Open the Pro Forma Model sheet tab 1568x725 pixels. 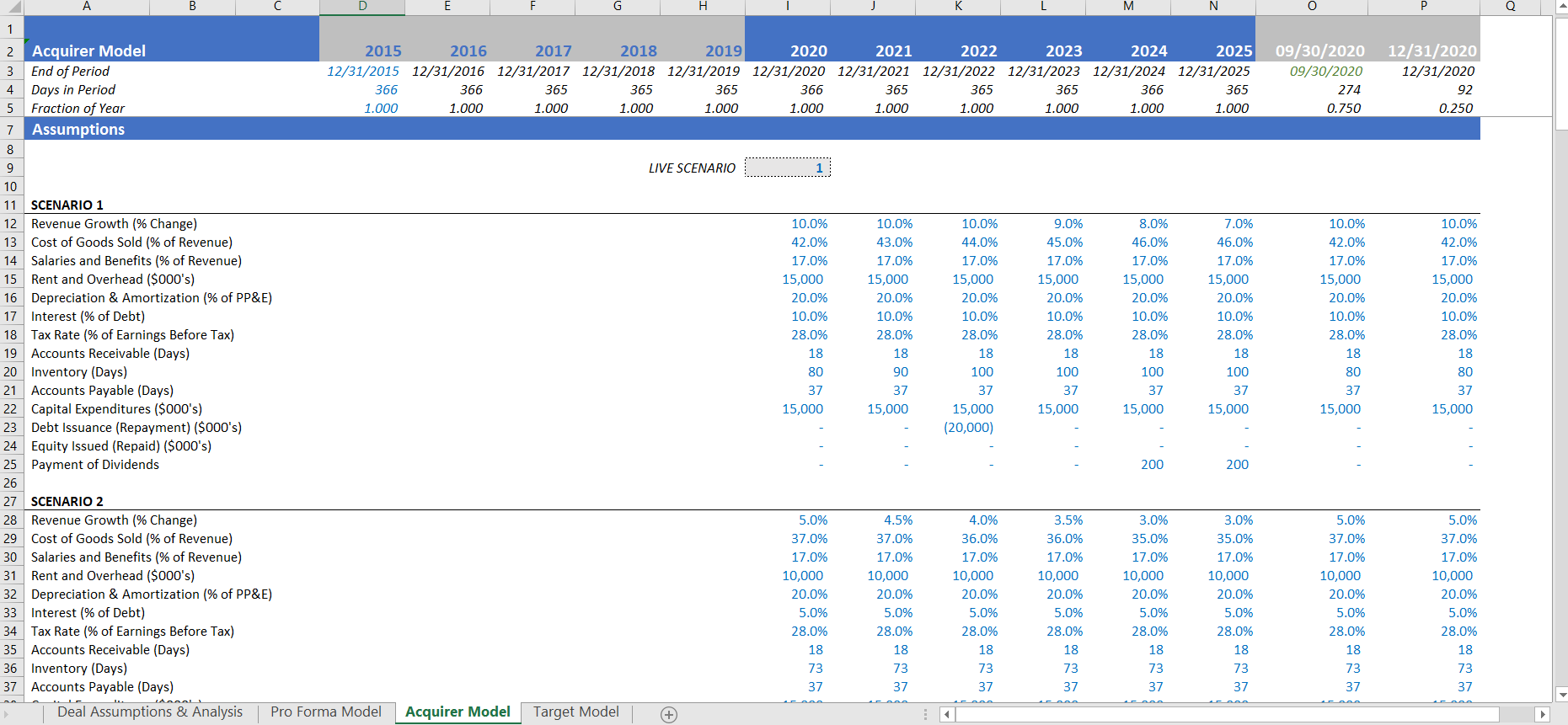(326, 712)
